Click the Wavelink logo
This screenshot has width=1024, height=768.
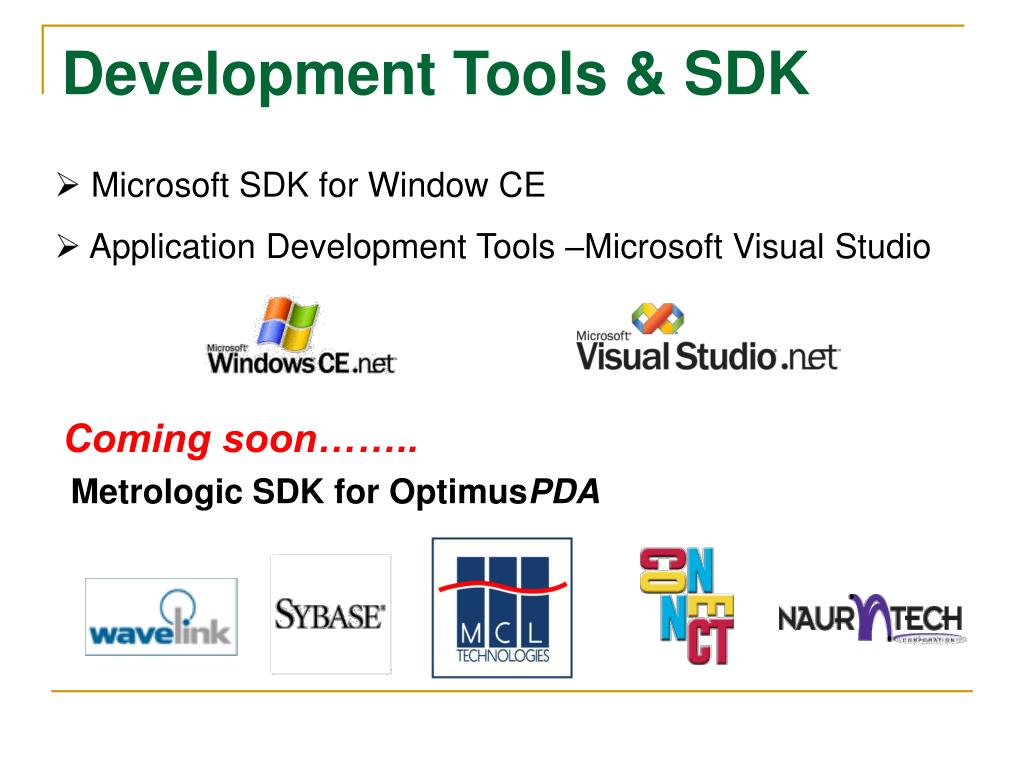tap(161, 616)
